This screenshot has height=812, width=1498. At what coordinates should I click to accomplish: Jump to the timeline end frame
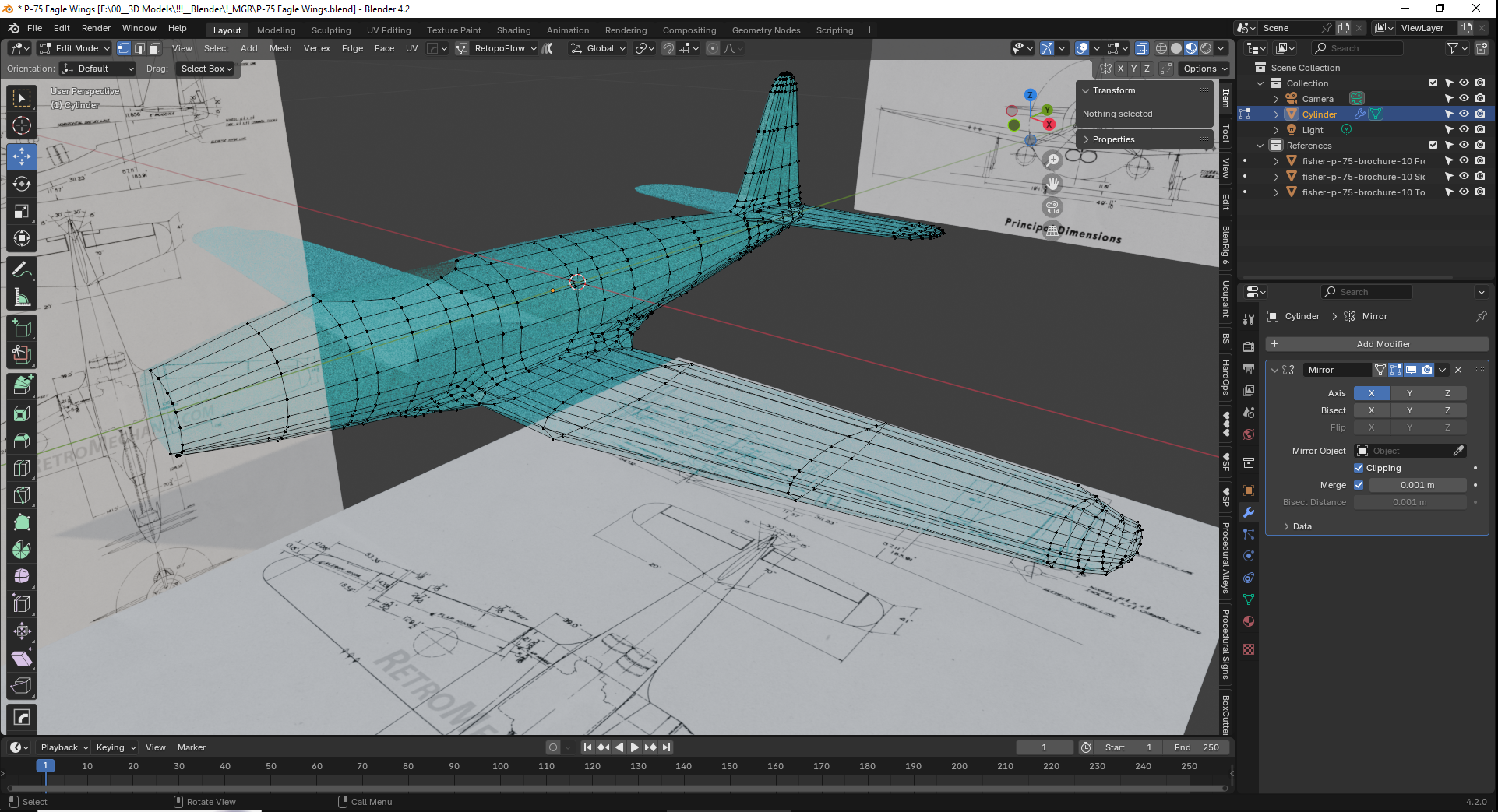[667, 747]
